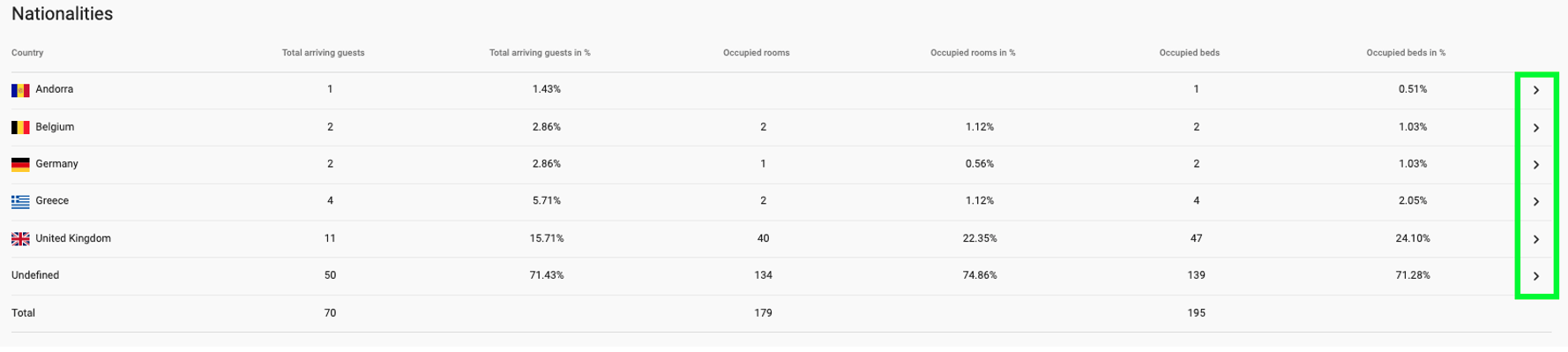Click the United Kingdom flag icon

click(20, 239)
